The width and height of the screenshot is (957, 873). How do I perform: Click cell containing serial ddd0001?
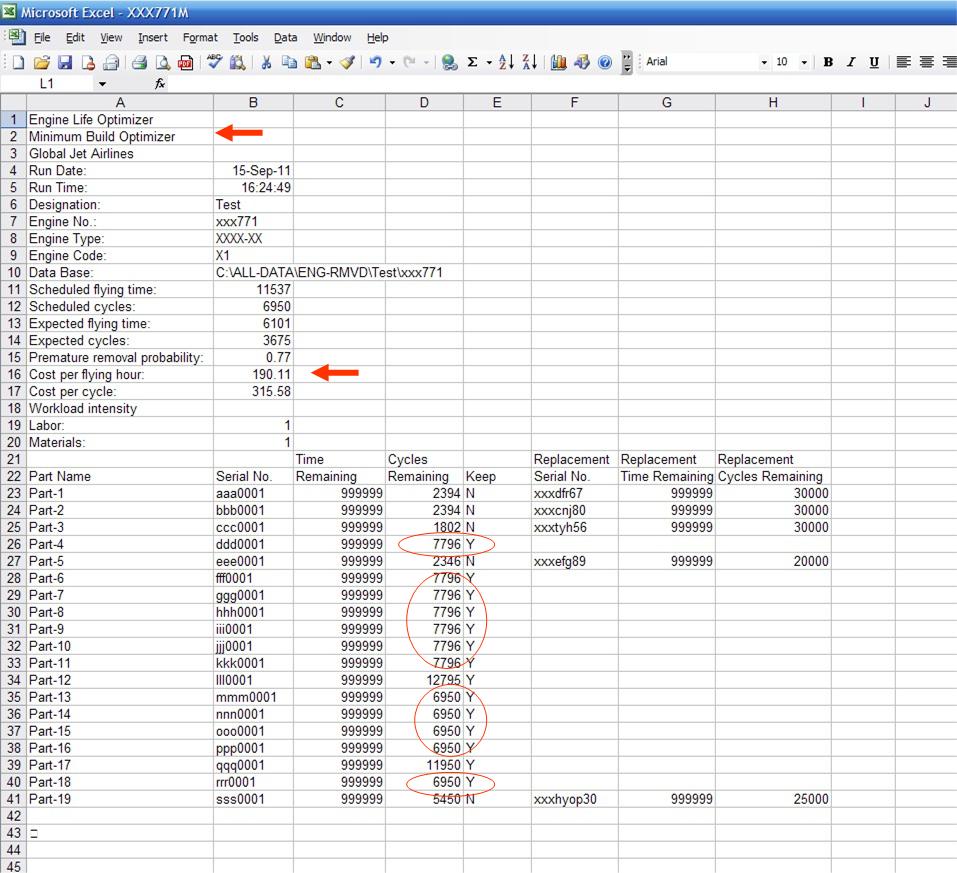(x=253, y=545)
